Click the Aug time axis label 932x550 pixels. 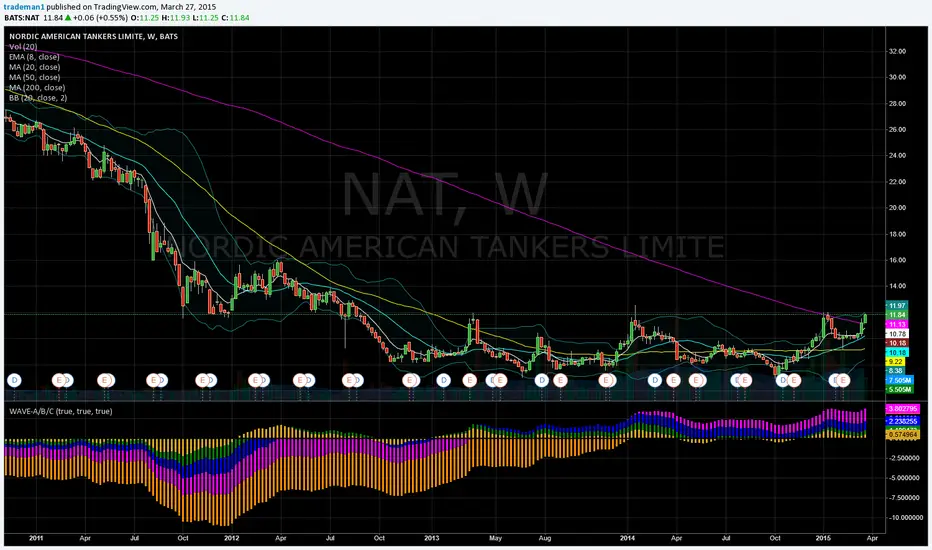[x=544, y=538]
